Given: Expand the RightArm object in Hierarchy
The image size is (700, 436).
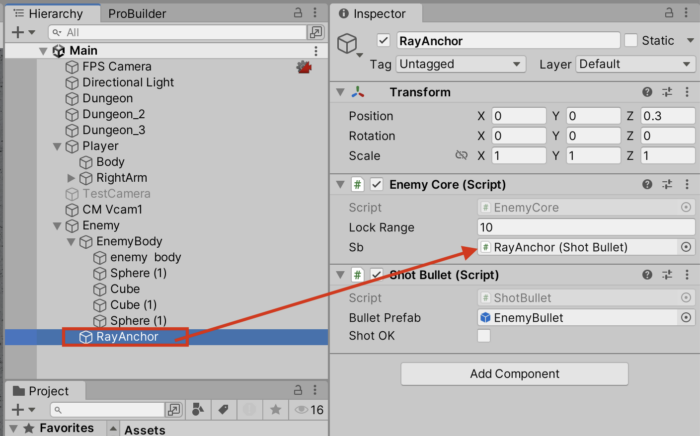Looking at the screenshot, I should tap(71, 178).
